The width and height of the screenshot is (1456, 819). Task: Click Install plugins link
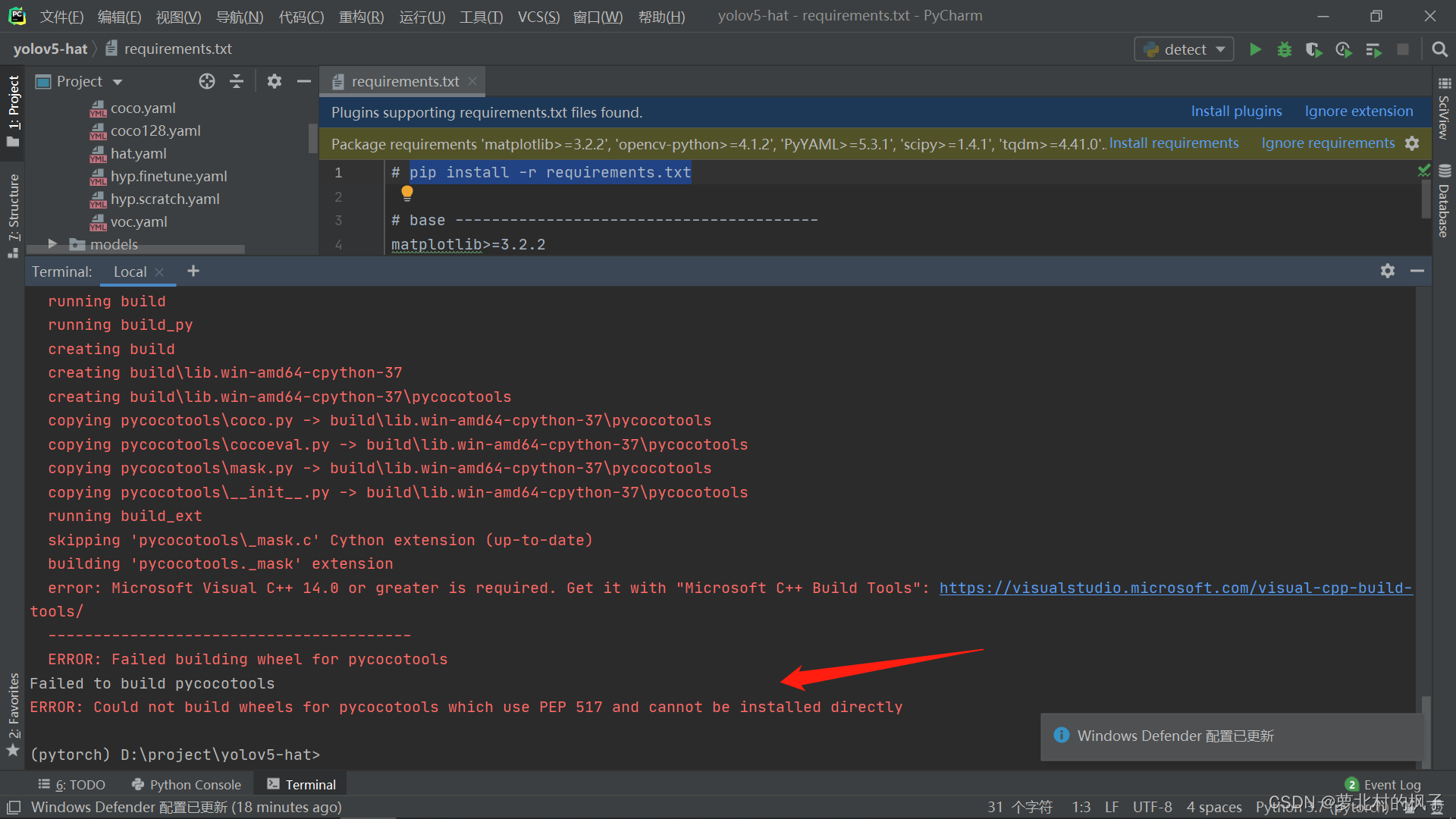point(1236,111)
